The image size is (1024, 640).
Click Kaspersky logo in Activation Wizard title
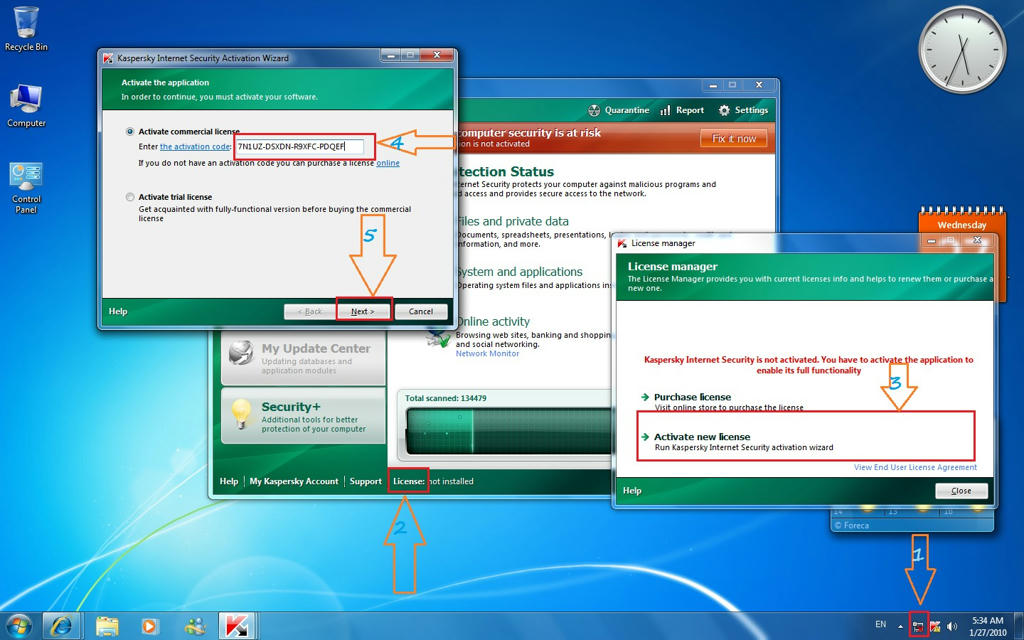108,58
